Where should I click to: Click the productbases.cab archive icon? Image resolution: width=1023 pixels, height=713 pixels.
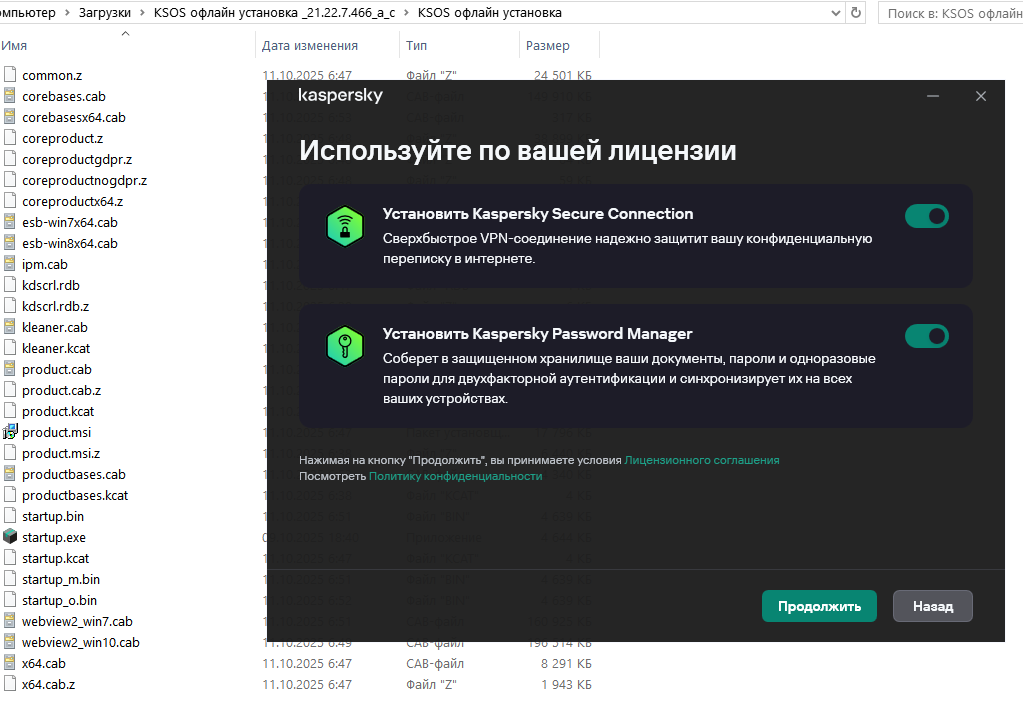tap(10, 474)
